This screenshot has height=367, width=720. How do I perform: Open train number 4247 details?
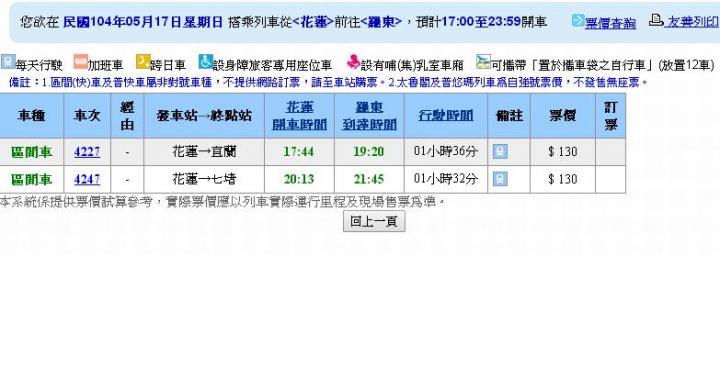[87, 179]
